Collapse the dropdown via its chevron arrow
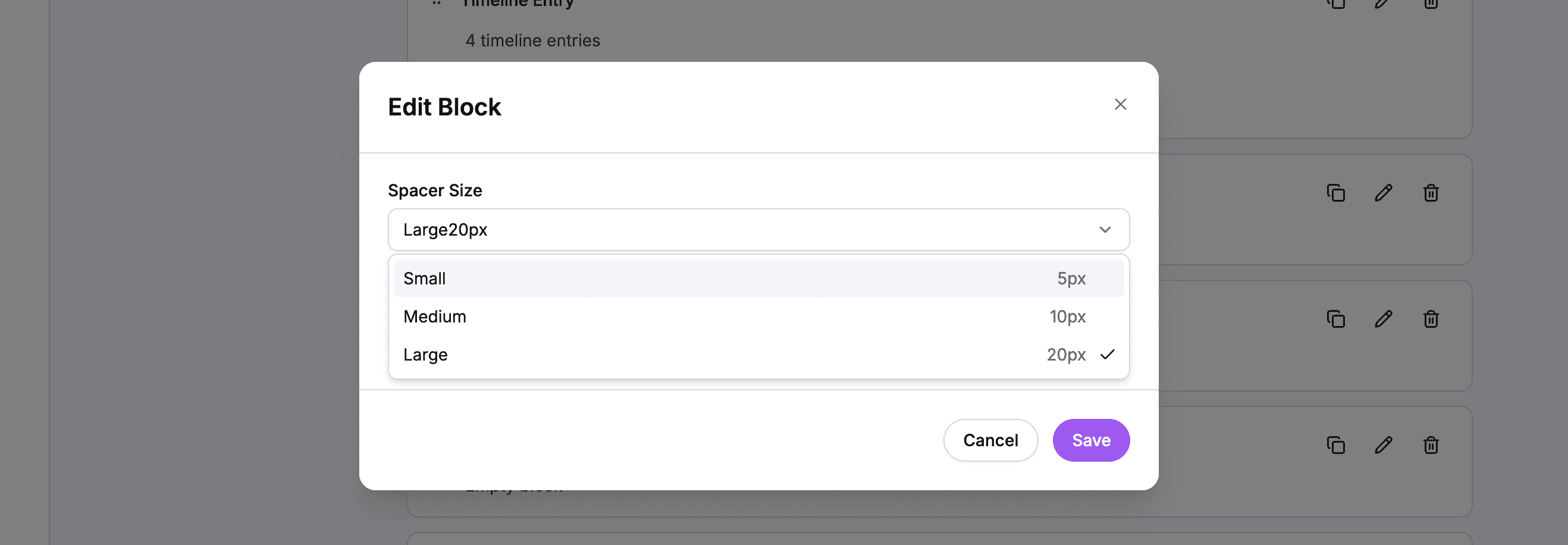 tap(1105, 230)
